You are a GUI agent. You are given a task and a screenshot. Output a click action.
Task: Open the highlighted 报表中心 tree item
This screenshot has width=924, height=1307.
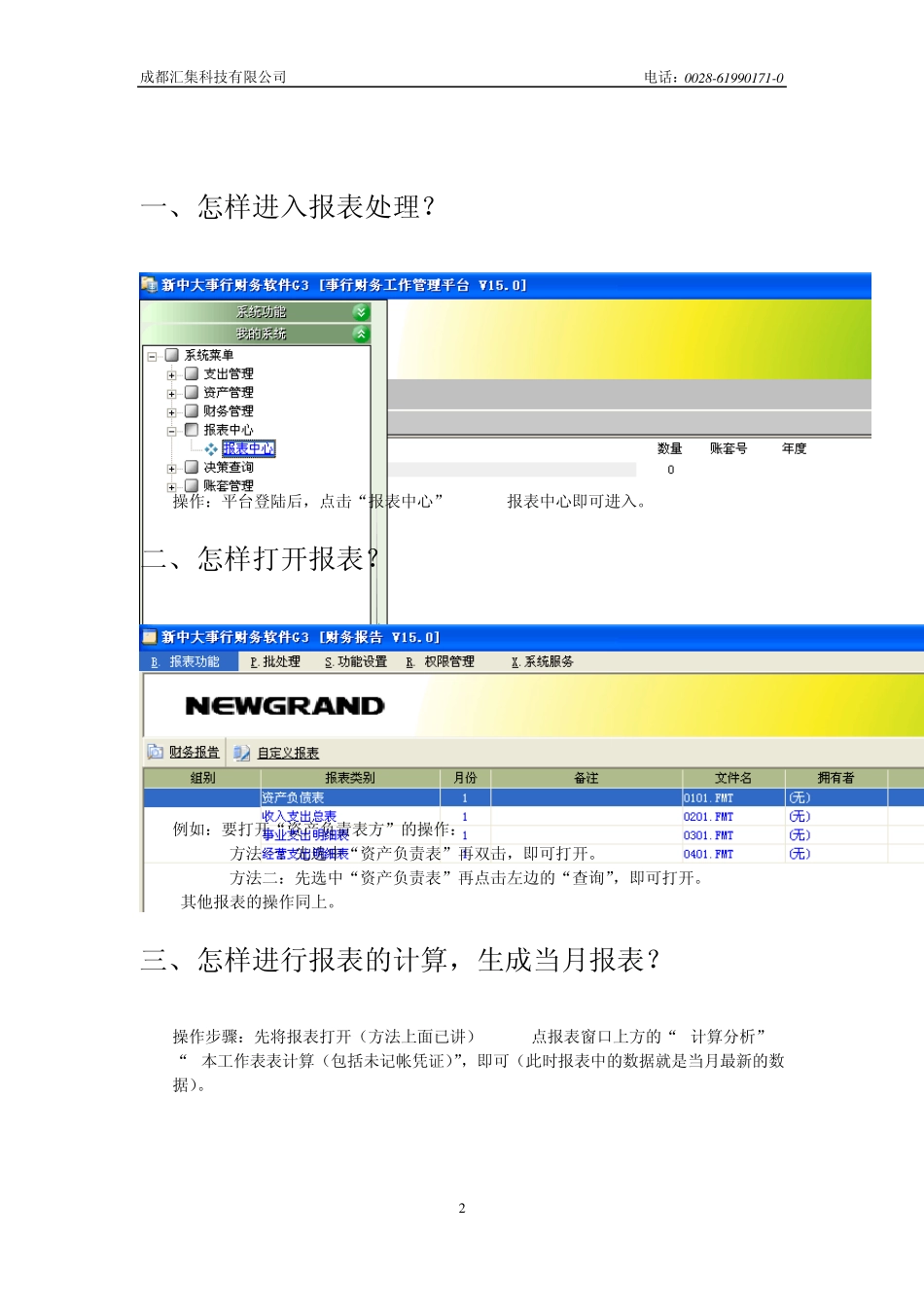249,448
